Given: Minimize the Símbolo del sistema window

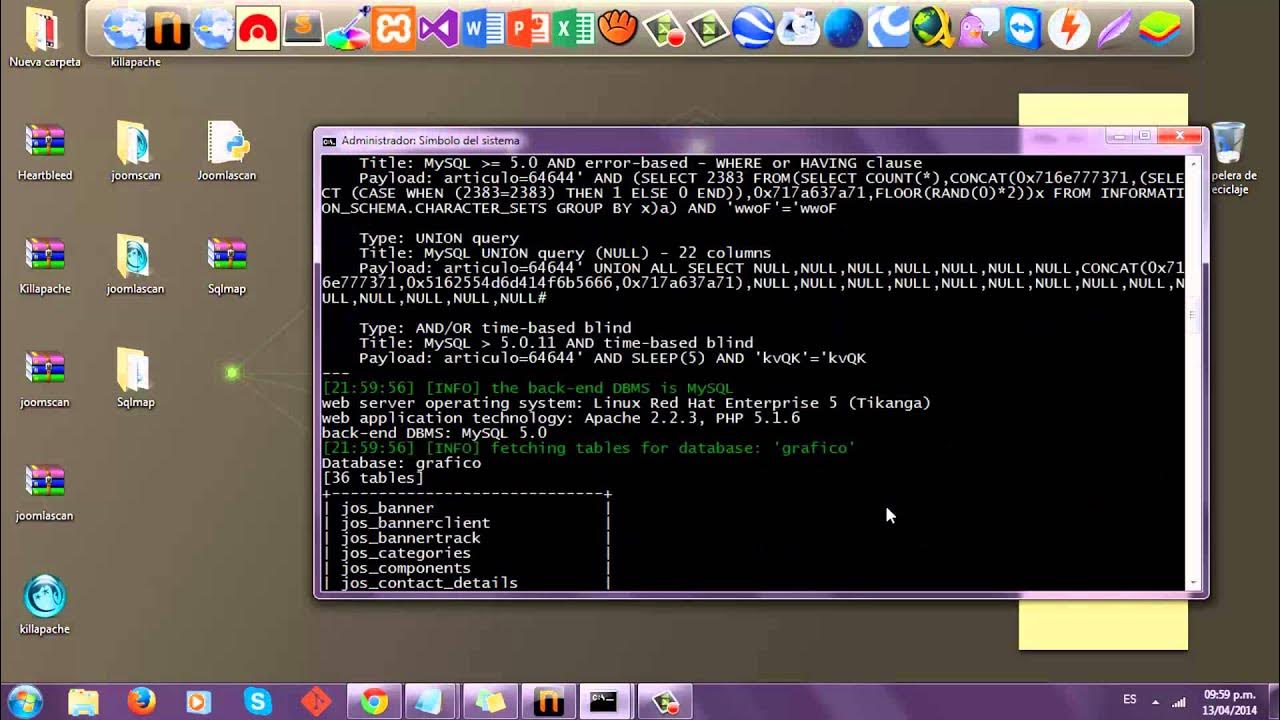Looking at the screenshot, I should pos(1118,136).
